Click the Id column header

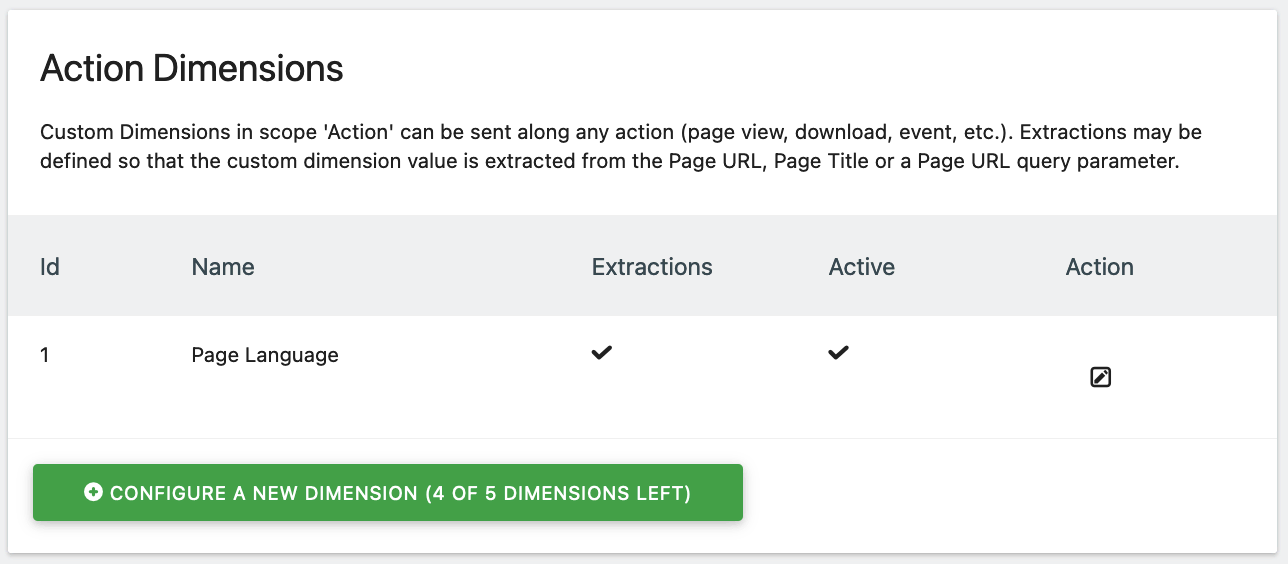49,267
